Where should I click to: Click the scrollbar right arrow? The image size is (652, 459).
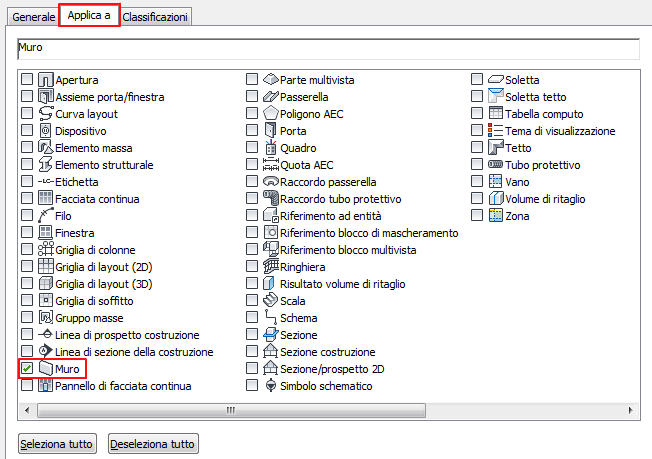pos(630,411)
